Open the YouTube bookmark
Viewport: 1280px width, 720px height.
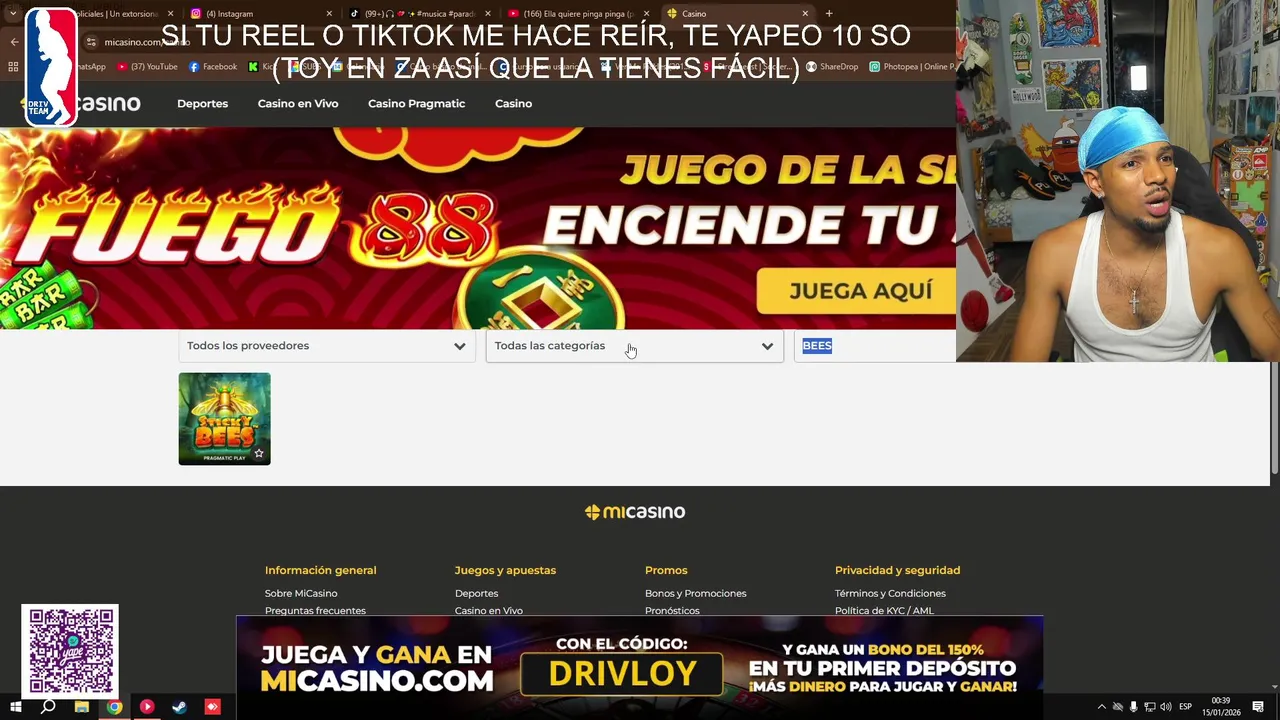pos(147,67)
